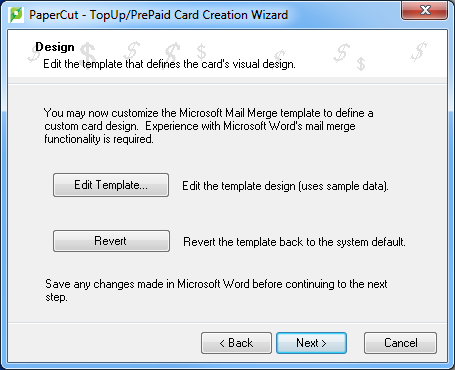Open the Edit Template... button
The height and width of the screenshot is (370, 455).
[111, 185]
